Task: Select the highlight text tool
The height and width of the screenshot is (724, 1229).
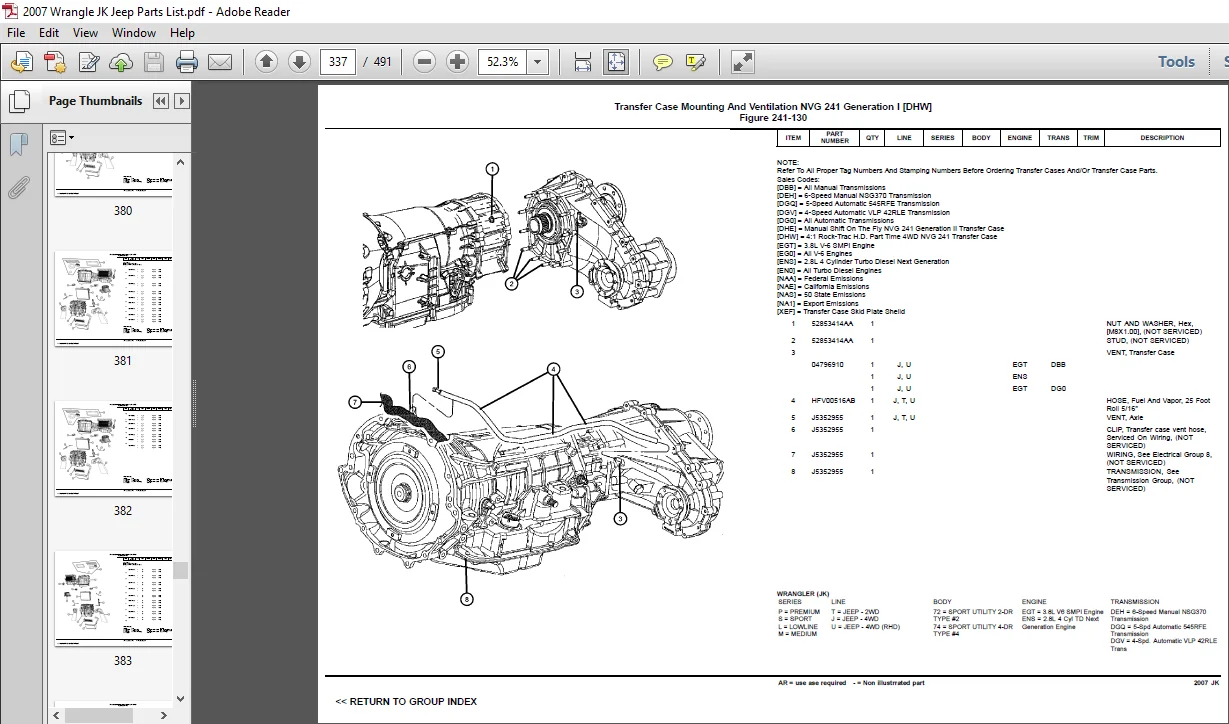Action: click(x=695, y=62)
